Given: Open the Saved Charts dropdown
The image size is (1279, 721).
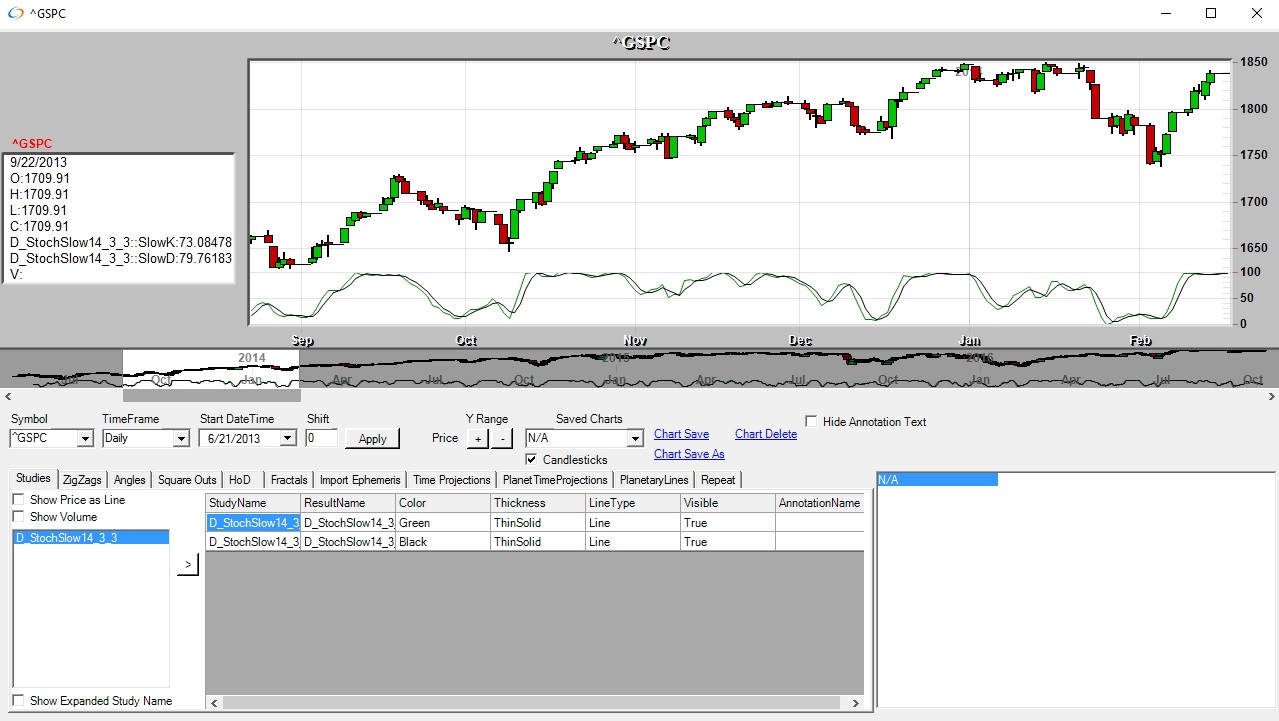Looking at the screenshot, I should 634,438.
